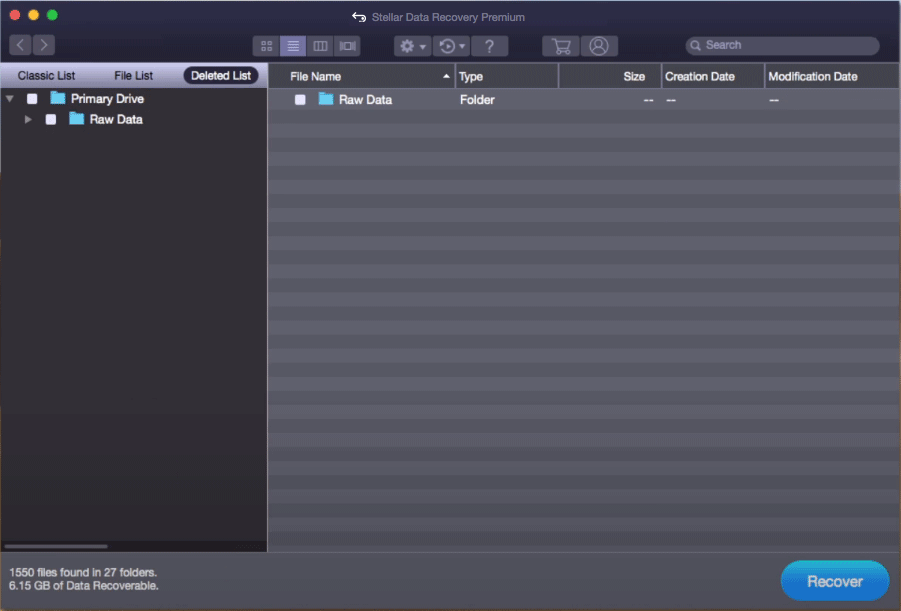Switch to cover flow view
Viewport: 901px width, 611px height.
pos(347,46)
